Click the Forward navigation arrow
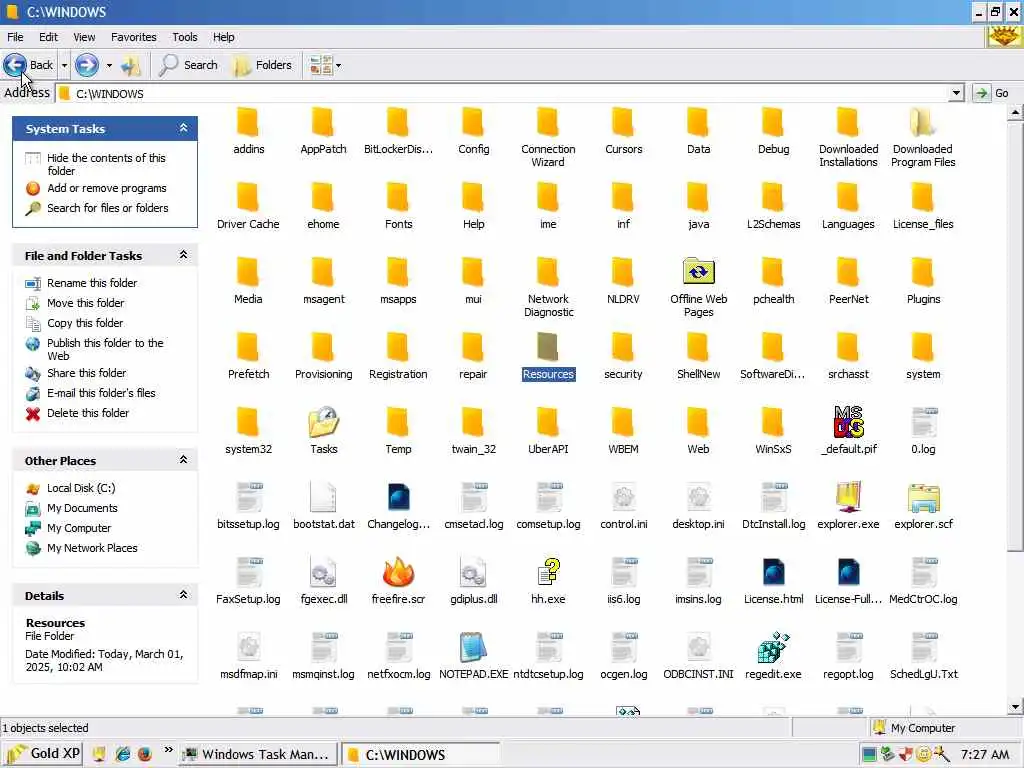Viewport: 1024px width, 768px height. click(x=87, y=65)
